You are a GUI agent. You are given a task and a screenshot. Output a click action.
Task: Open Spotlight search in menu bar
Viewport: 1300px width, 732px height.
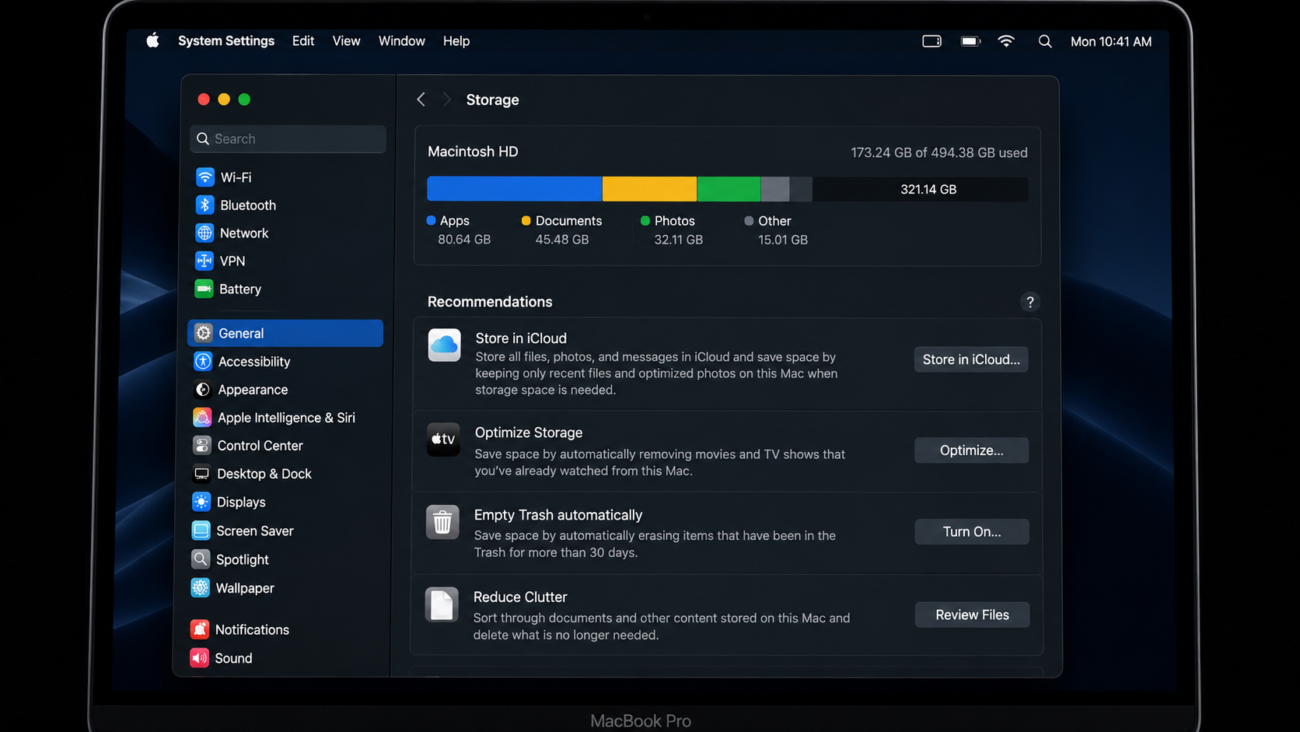1045,41
